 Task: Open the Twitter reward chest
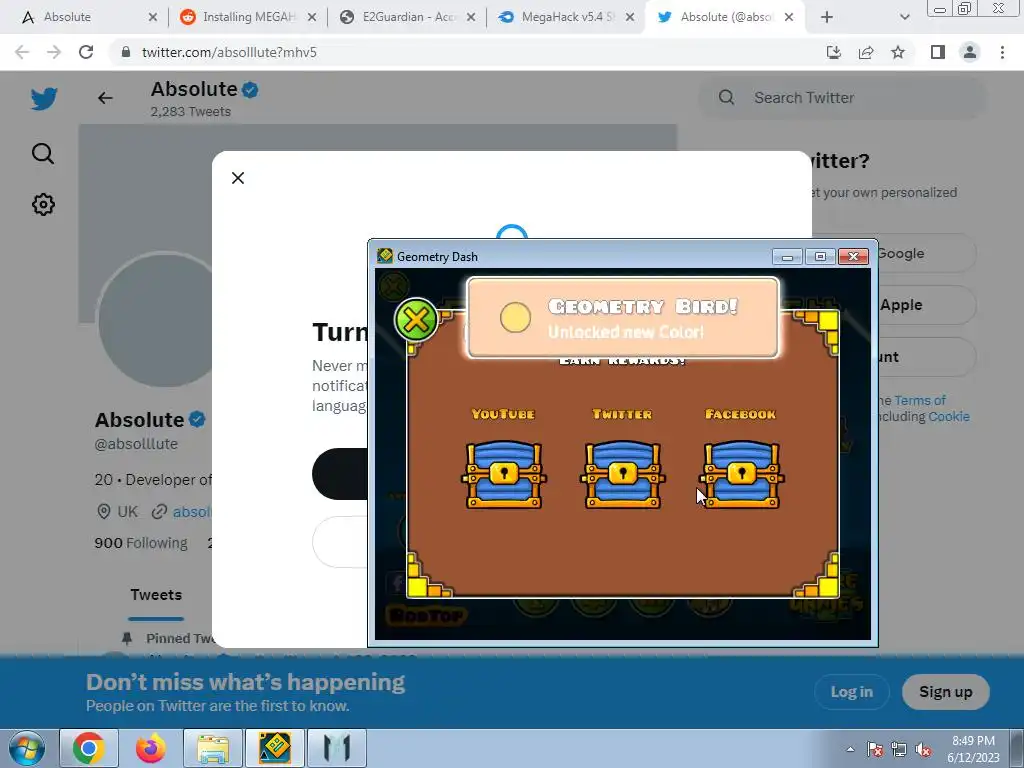[622, 475]
